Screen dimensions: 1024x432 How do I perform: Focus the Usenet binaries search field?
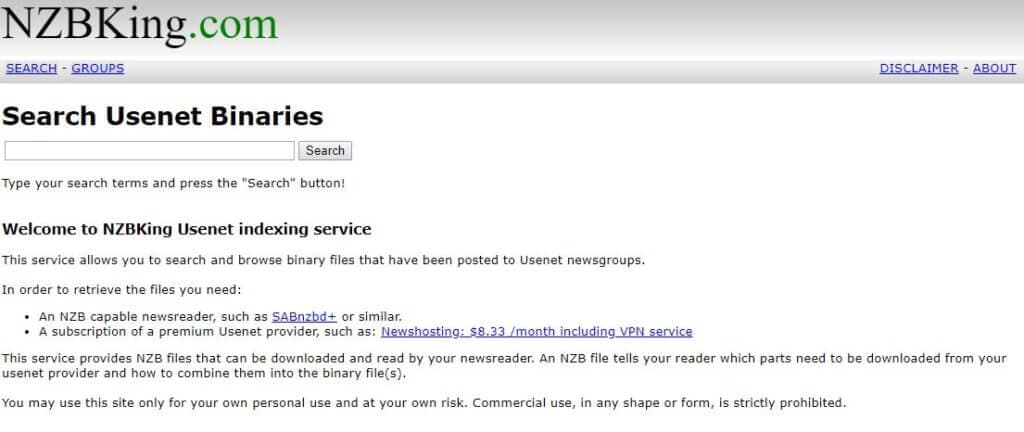(x=150, y=151)
